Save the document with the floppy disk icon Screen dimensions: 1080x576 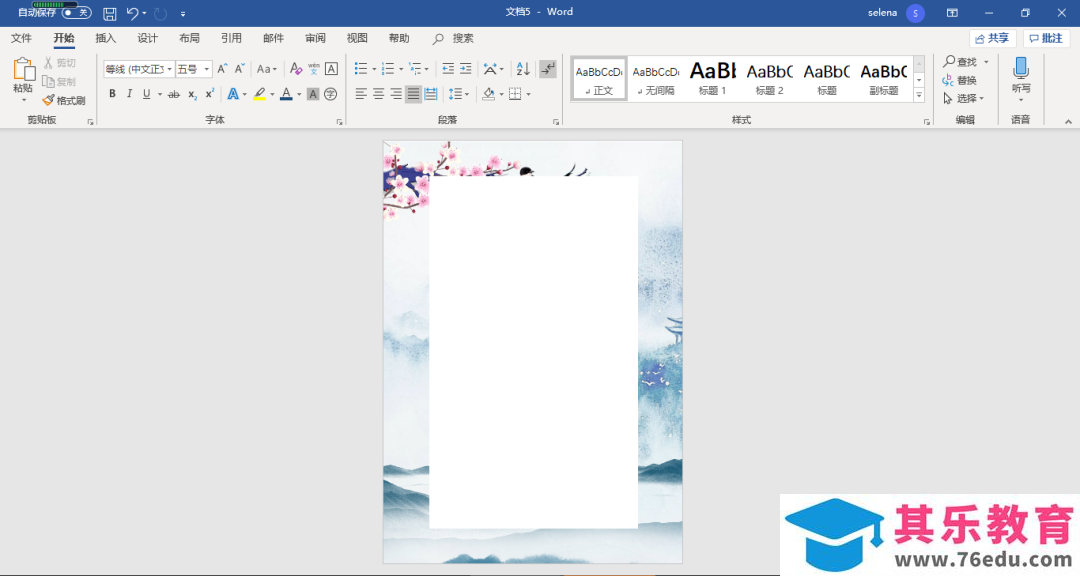[110, 13]
